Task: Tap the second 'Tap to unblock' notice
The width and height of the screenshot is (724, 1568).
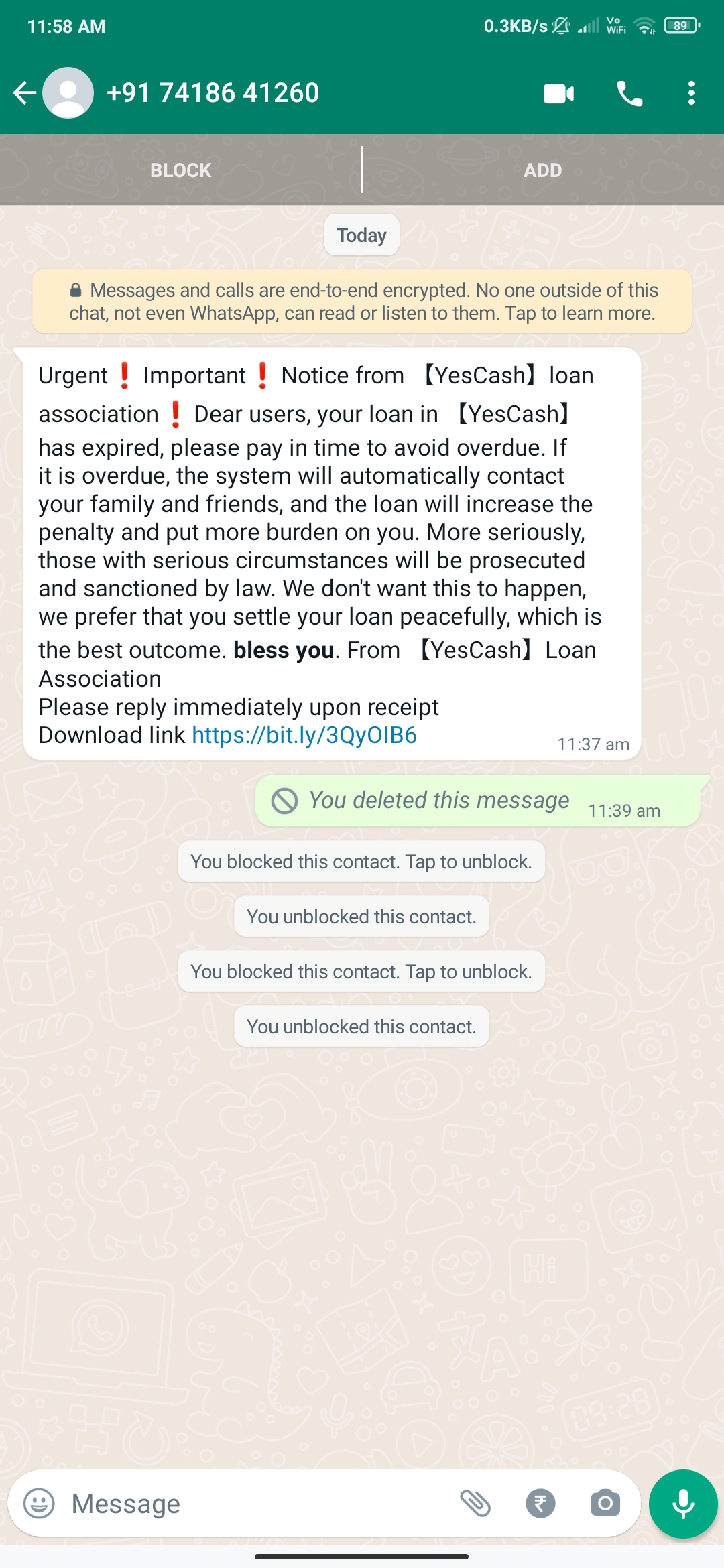Action: [361, 972]
